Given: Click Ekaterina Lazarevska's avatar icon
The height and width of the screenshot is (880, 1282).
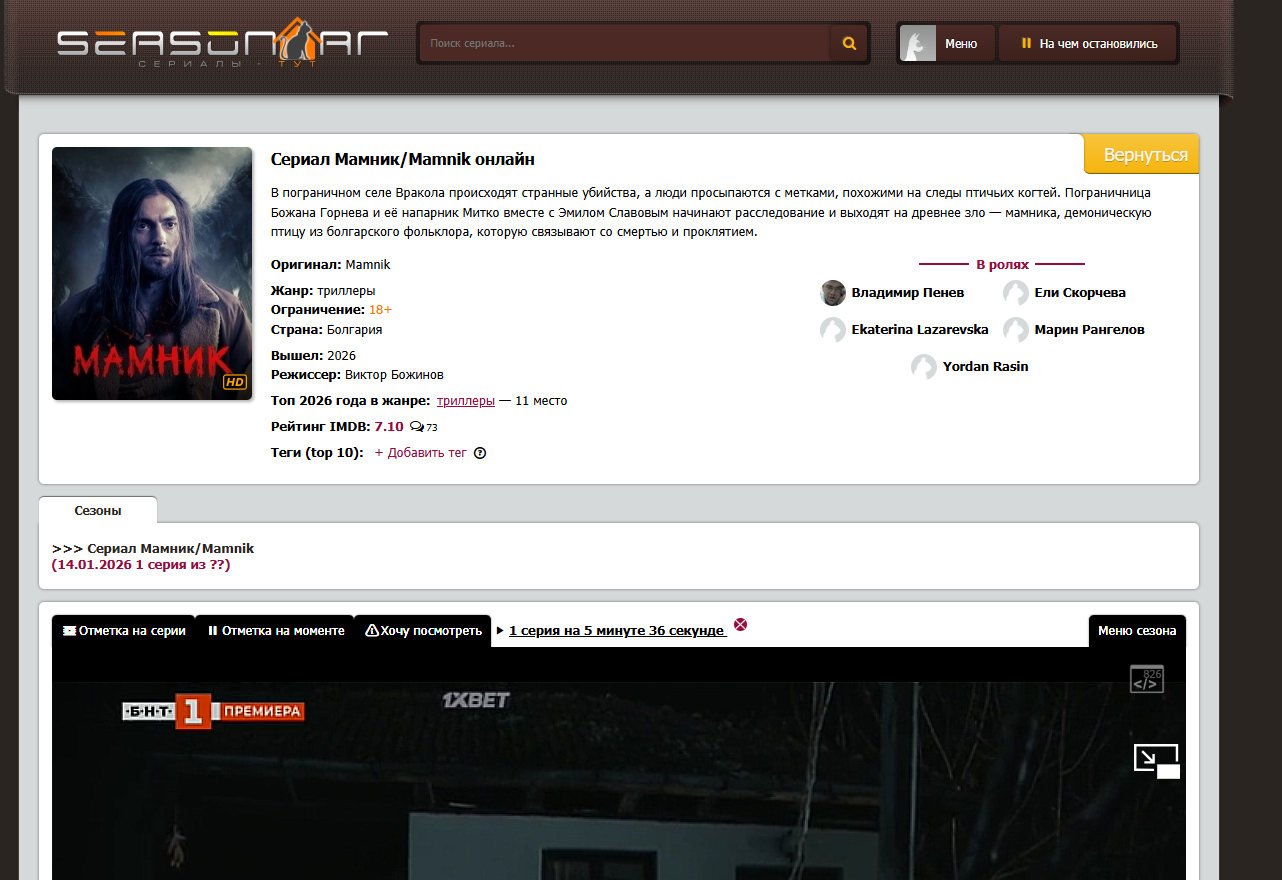Looking at the screenshot, I should pyautogui.click(x=833, y=330).
